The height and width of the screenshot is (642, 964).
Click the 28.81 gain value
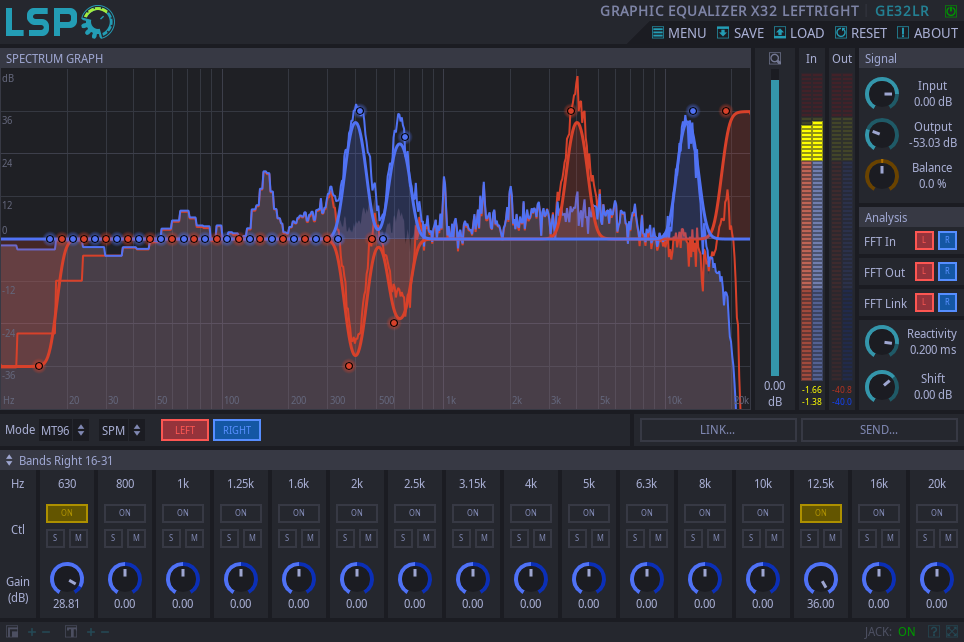coord(66,604)
